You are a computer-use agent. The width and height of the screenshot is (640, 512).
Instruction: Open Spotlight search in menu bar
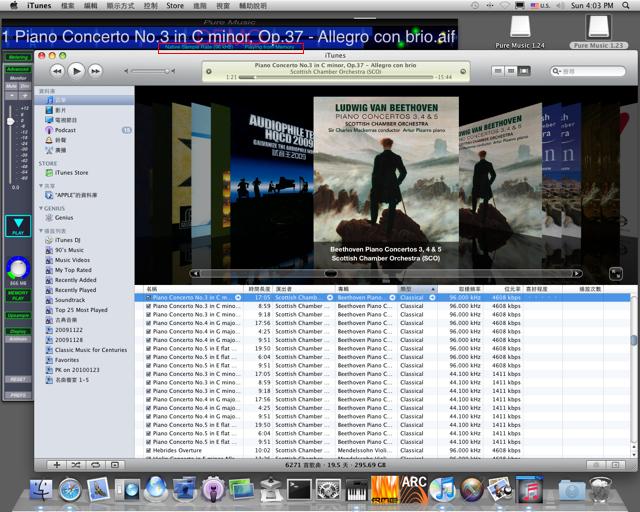(625, 5)
